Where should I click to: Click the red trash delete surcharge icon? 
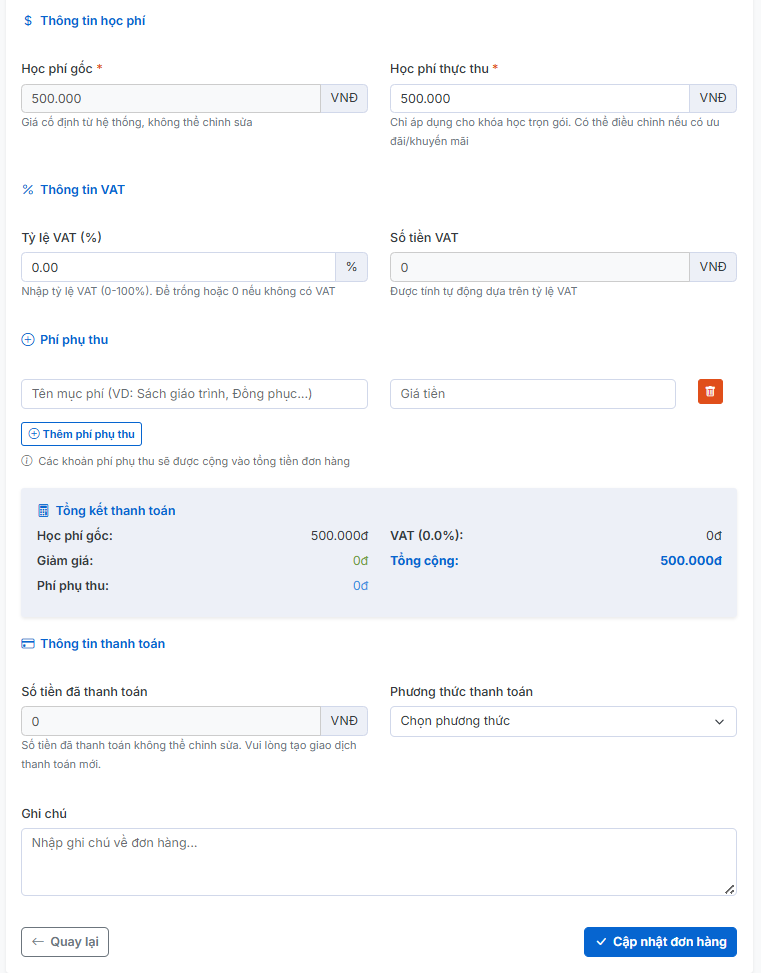[x=710, y=392]
